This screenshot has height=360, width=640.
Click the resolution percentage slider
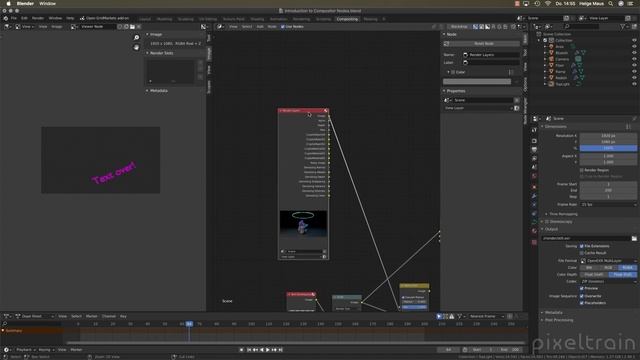(608, 148)
